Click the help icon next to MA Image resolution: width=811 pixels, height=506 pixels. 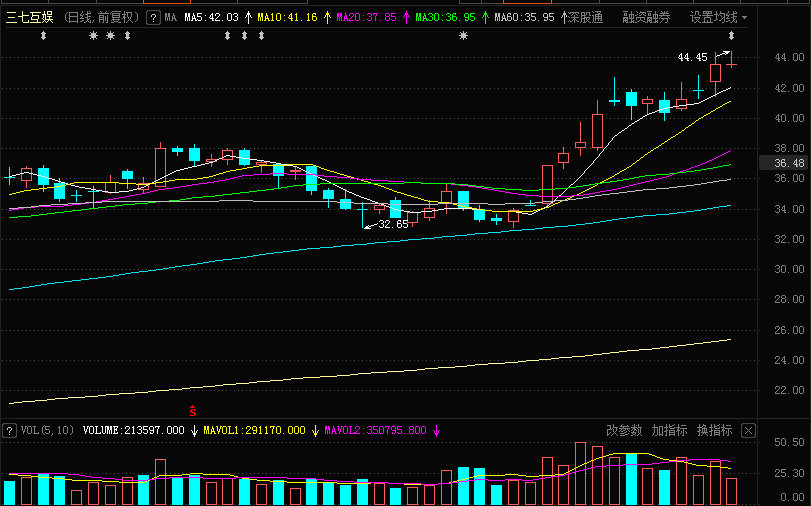152,18
